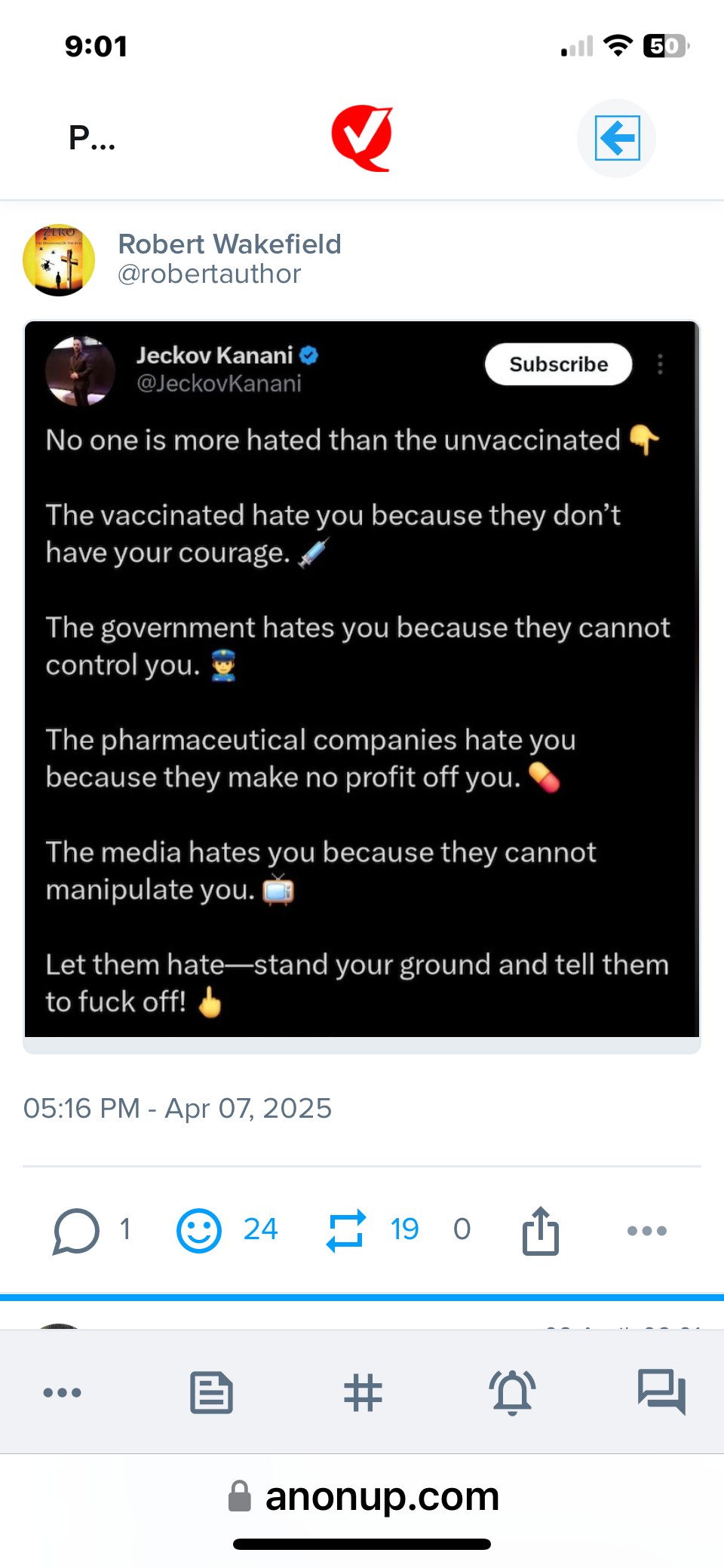
Task: Tap the red checkmark AnonUp logo
Action: tap(362, 138)
